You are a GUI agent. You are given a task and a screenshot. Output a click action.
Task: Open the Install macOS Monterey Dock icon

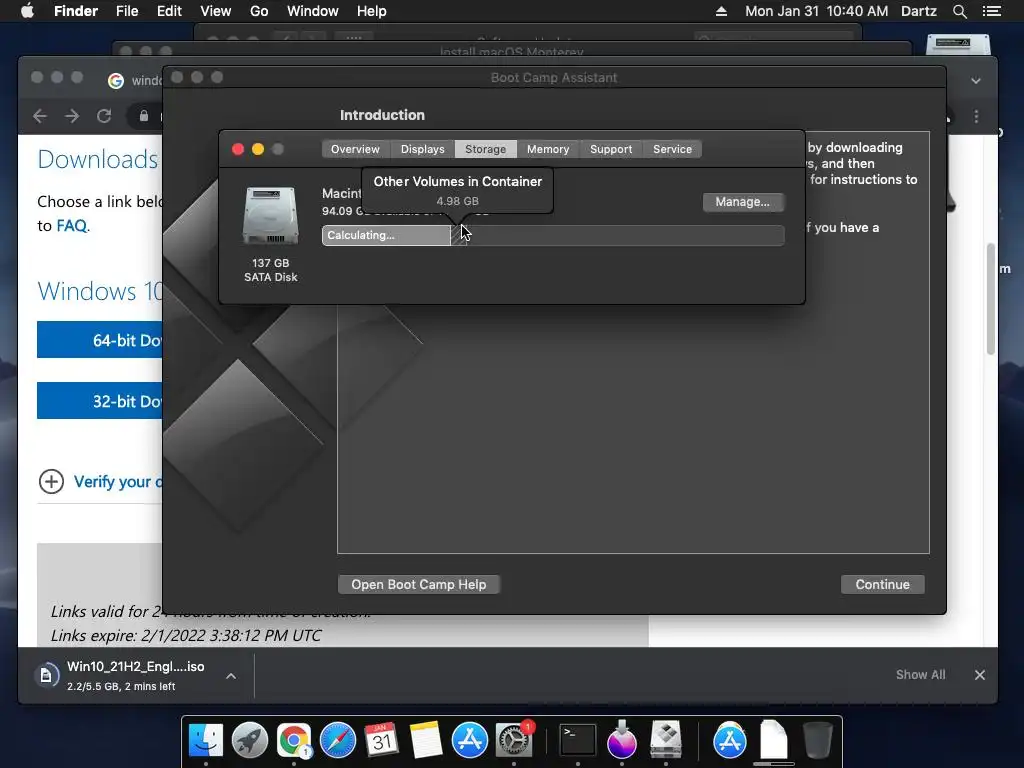[622, 740]
